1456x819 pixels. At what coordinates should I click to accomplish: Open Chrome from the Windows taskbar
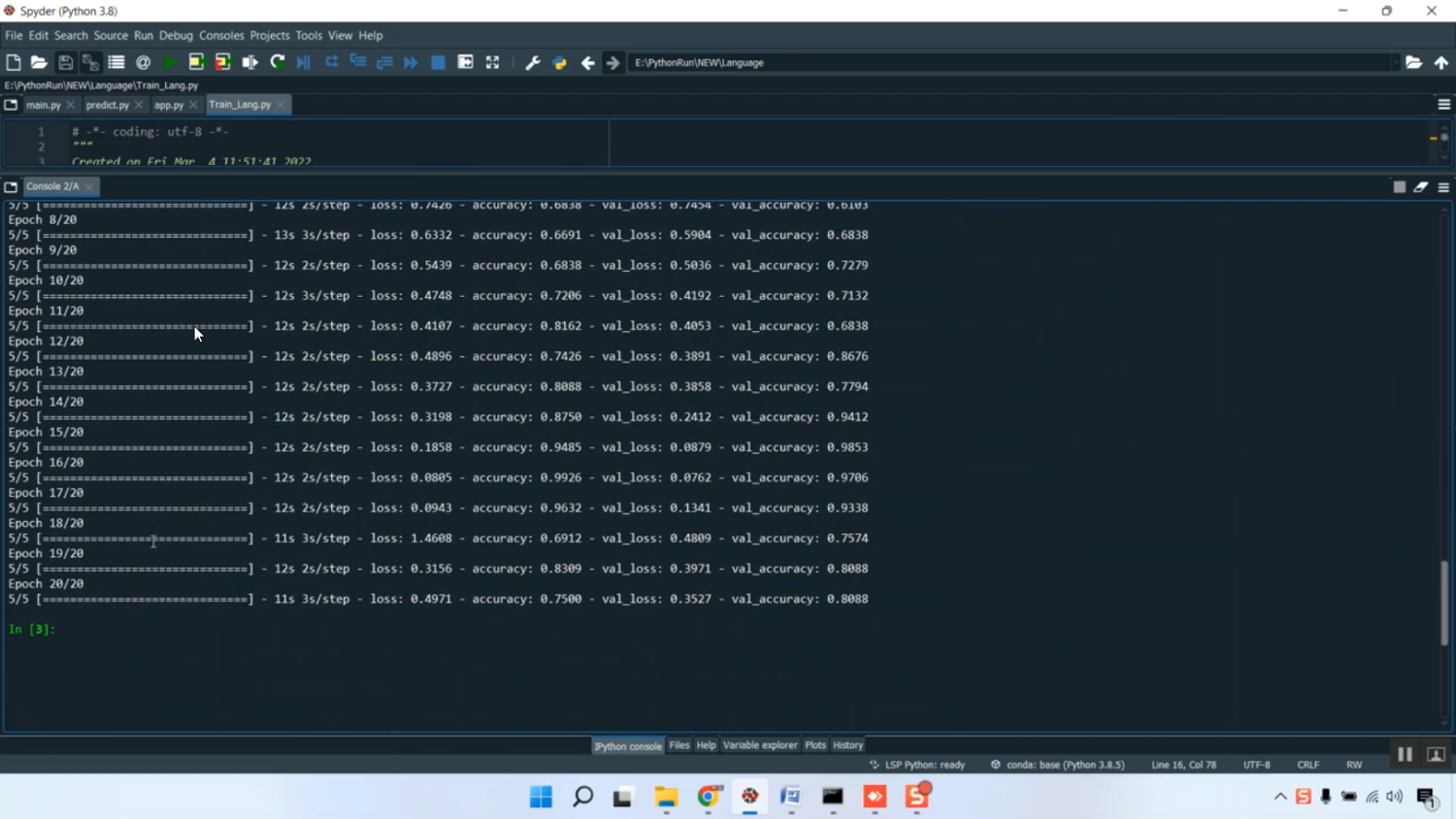(x=709, y=797)
